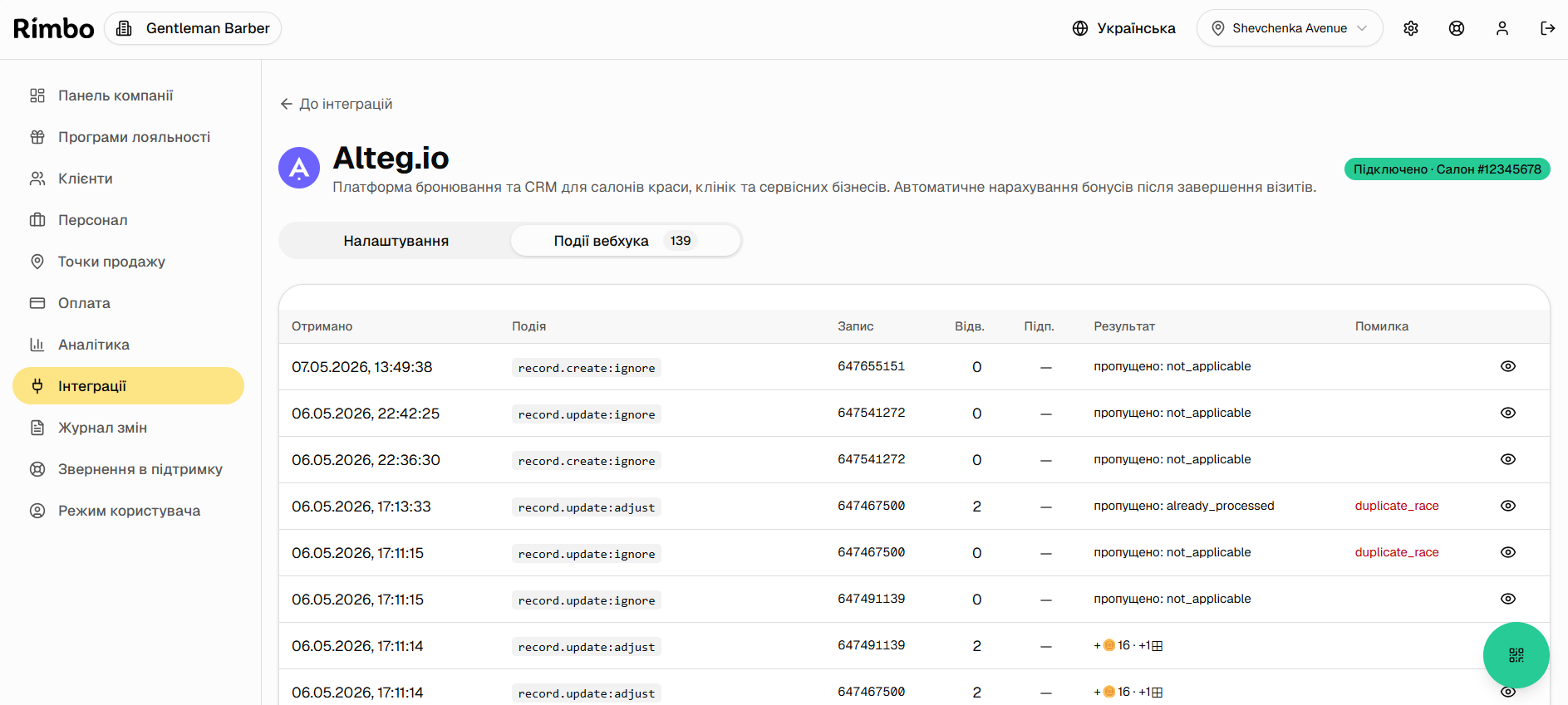Click the map pin icon for Точки продажу
The height and width of the screenshot is (705, 1568).
[37, 262]
